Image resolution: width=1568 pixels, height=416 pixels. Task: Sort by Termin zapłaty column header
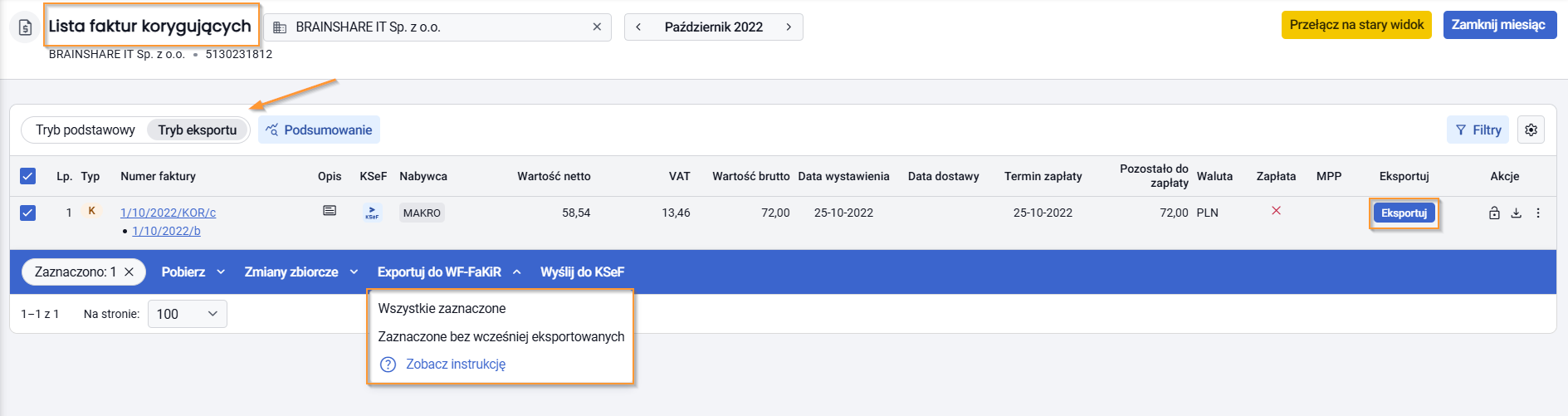coord(1043,176)
